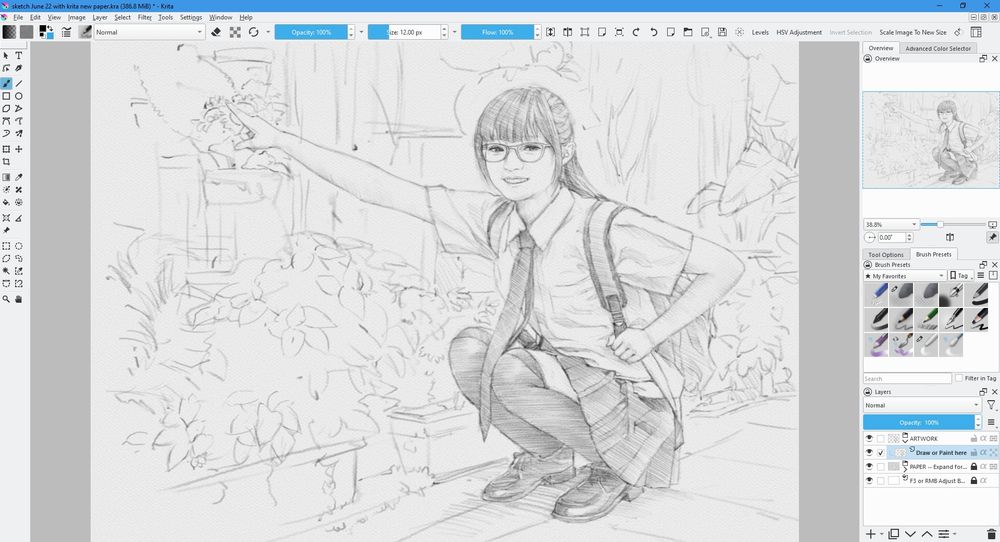Select the Contiguous Selection magic wand tool

6,271
